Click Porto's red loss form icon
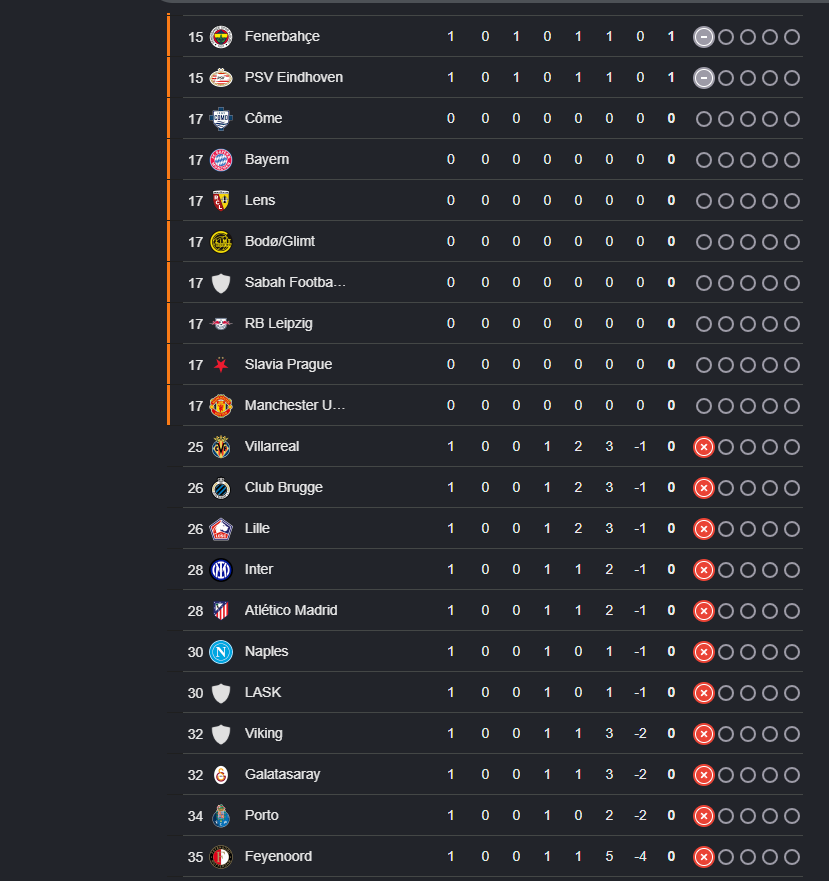Viewport: 829px width, 881px height. (704, 816)
